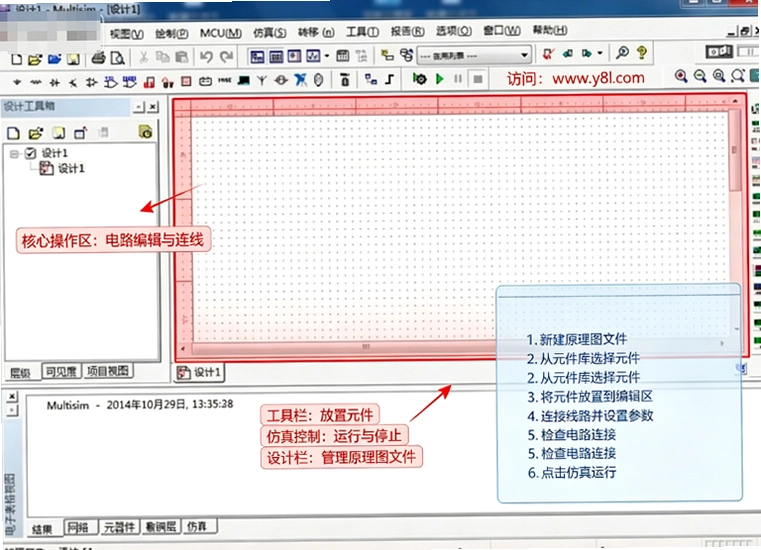The image size is (761, 550).
Task: Open new file in Design Toolbox
Action: pos(14,133)
